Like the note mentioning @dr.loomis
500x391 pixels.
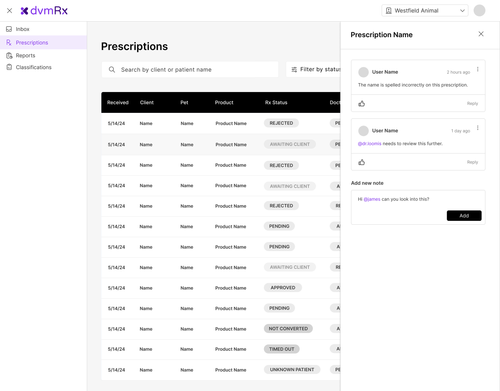(362, 162)
